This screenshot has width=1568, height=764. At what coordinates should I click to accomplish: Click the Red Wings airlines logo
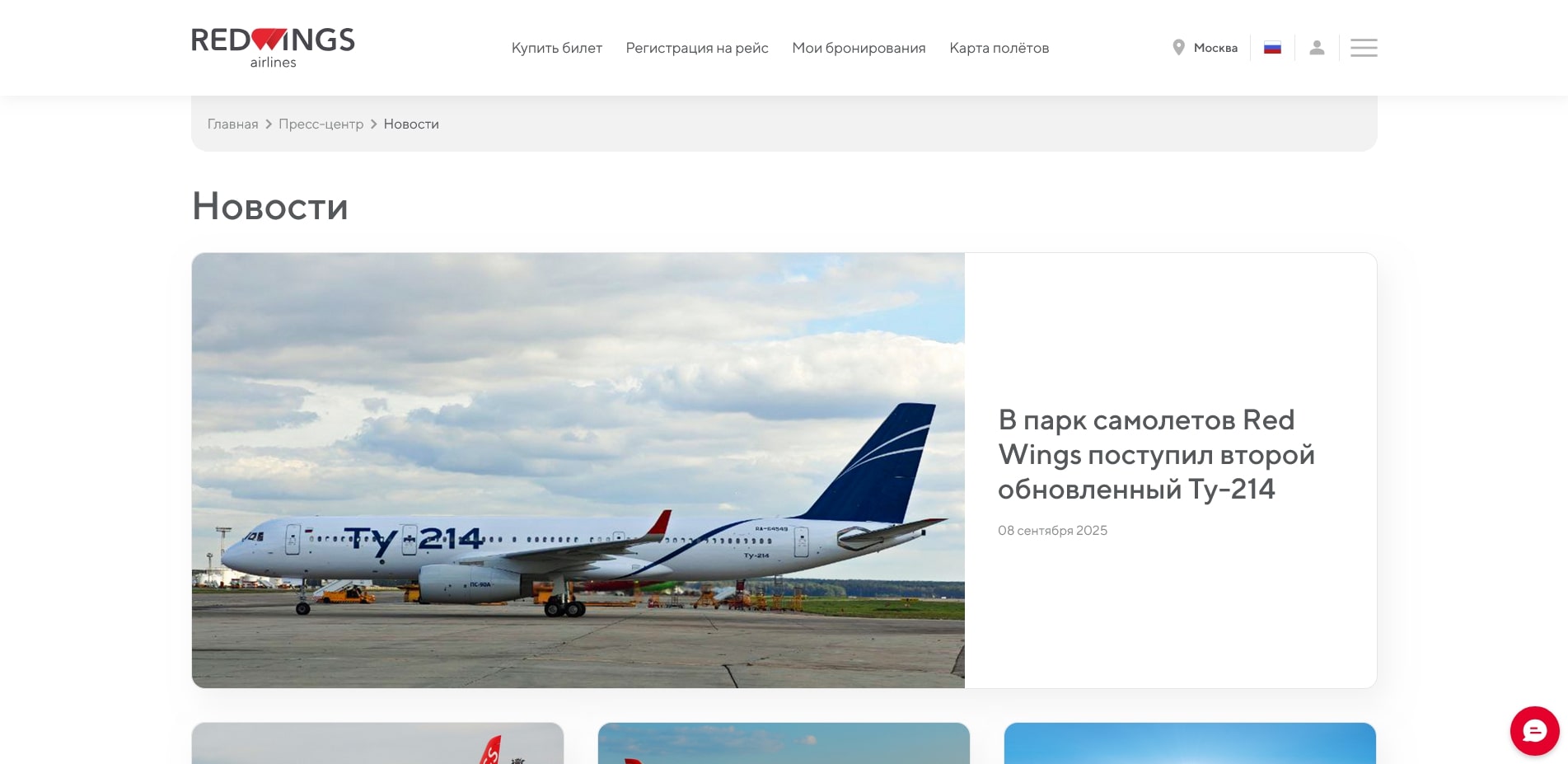(273, 48)
